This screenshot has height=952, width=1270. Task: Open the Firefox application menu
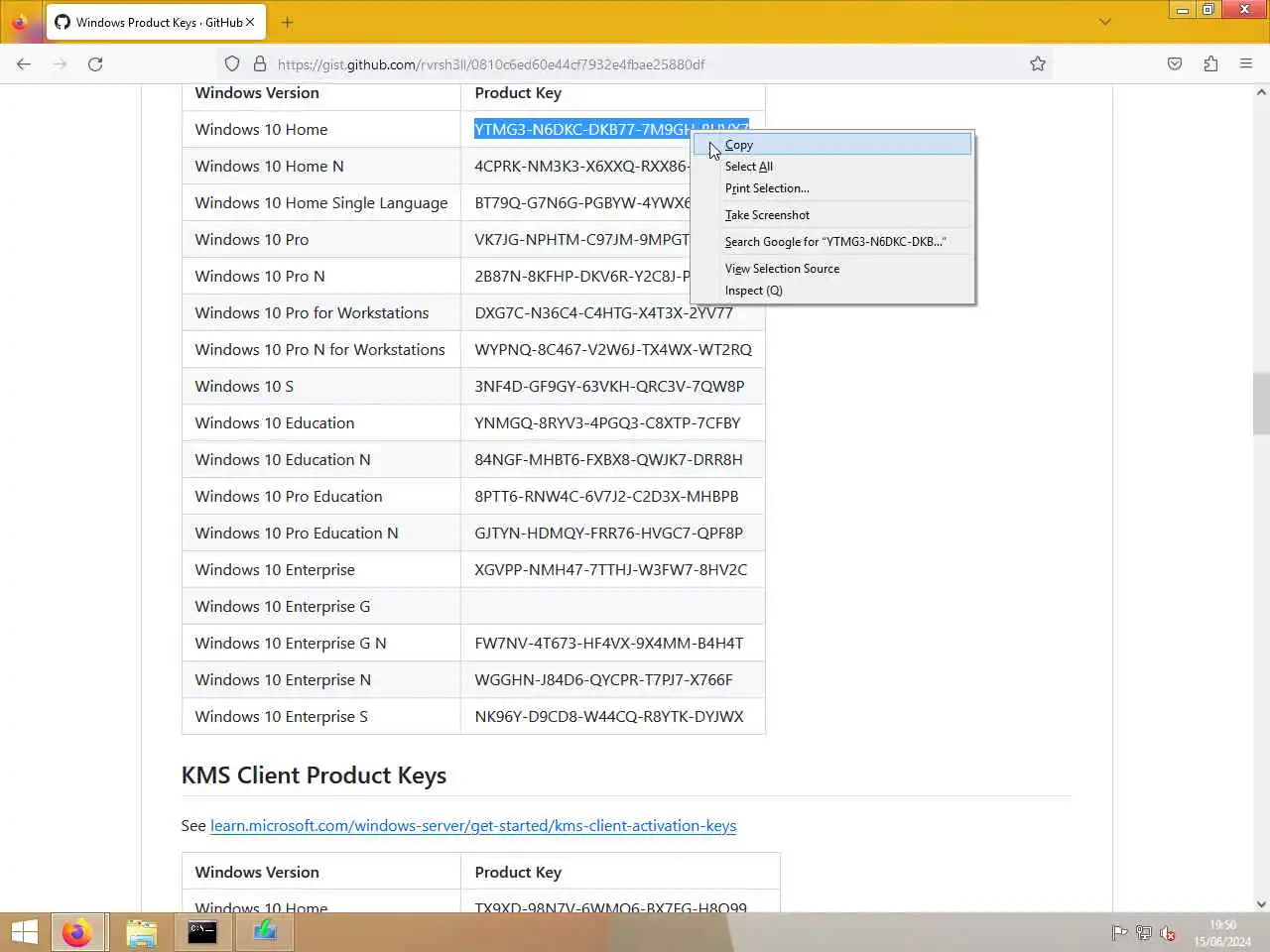click(x=1246, y=63)
